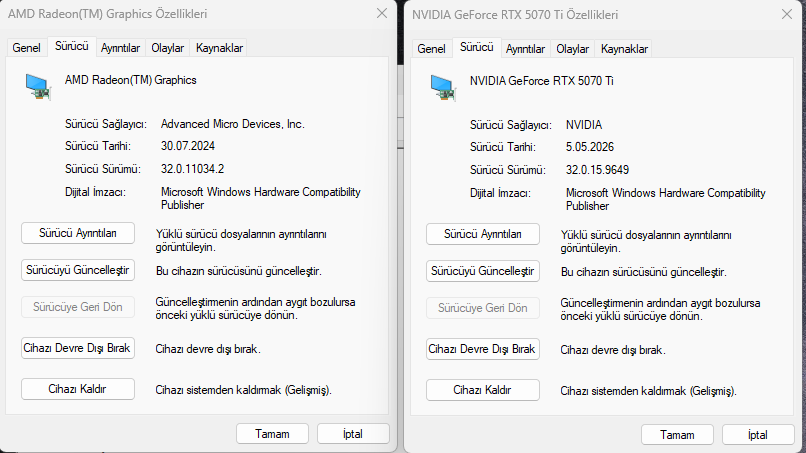
Task: Click driver date 30.07.2024 value
Action: click(188, 146)
